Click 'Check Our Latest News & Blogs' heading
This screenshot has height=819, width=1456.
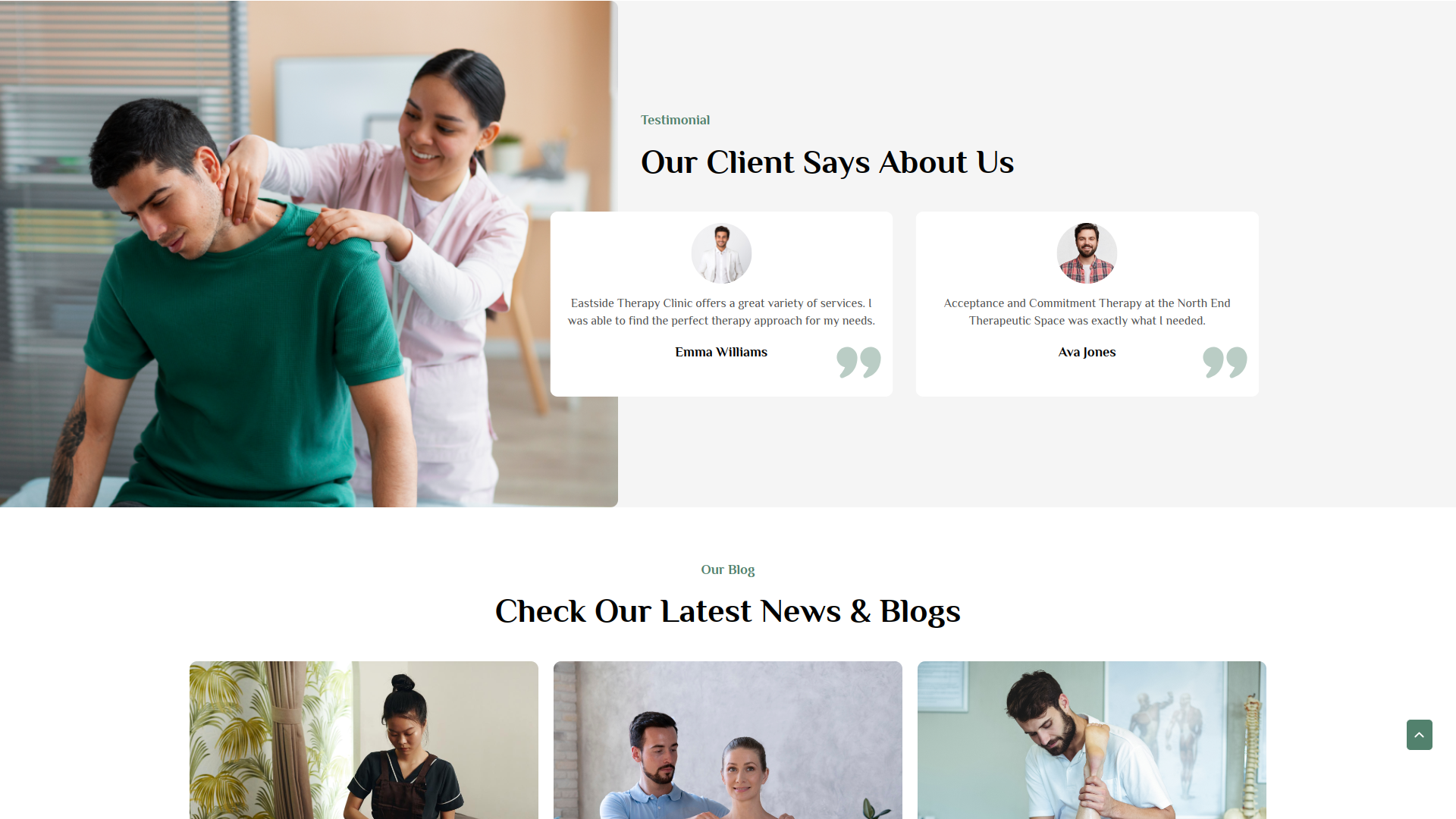[x=728, y=611]
